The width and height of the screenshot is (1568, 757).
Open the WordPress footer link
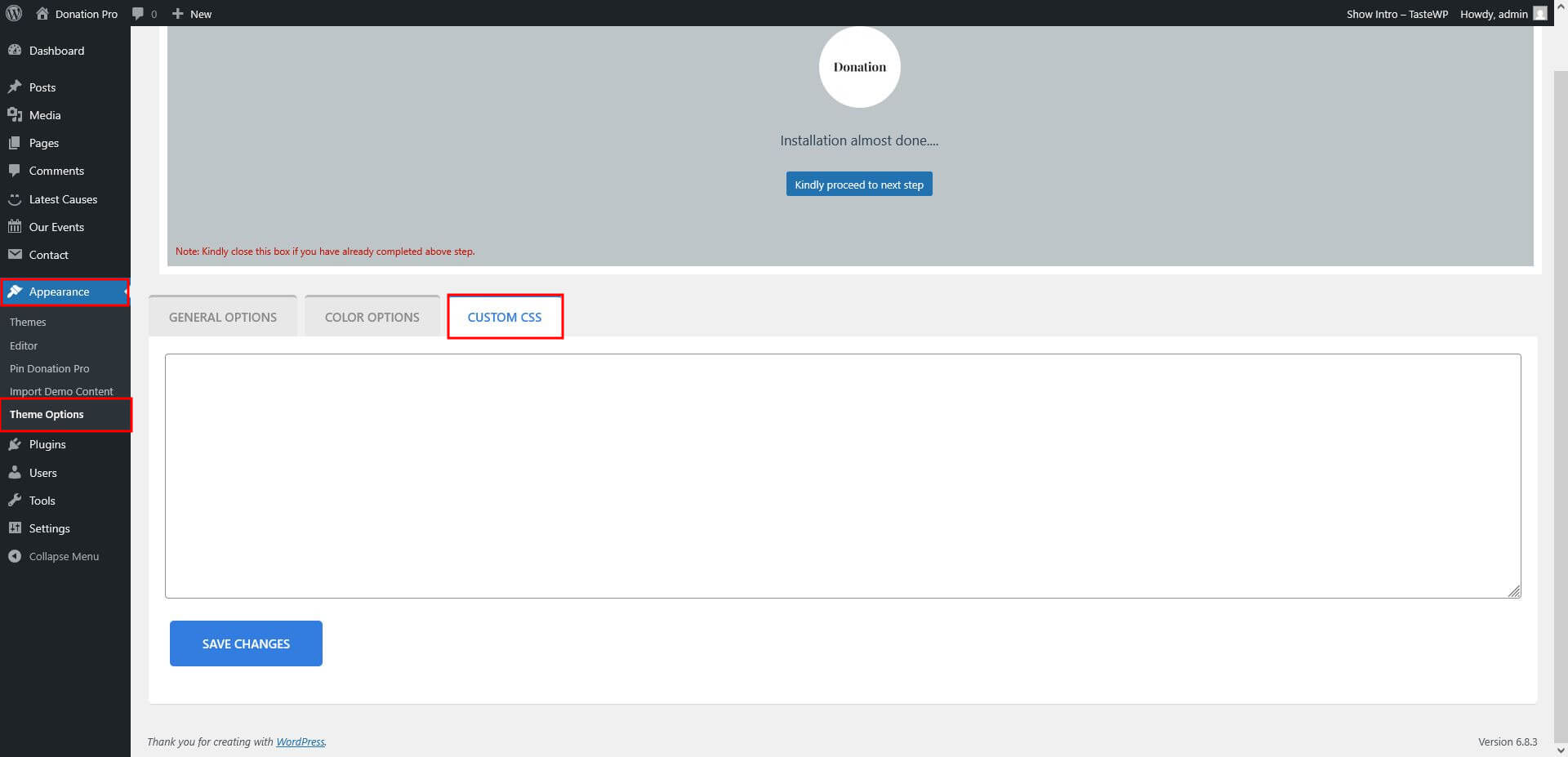(x=300, y=741)
